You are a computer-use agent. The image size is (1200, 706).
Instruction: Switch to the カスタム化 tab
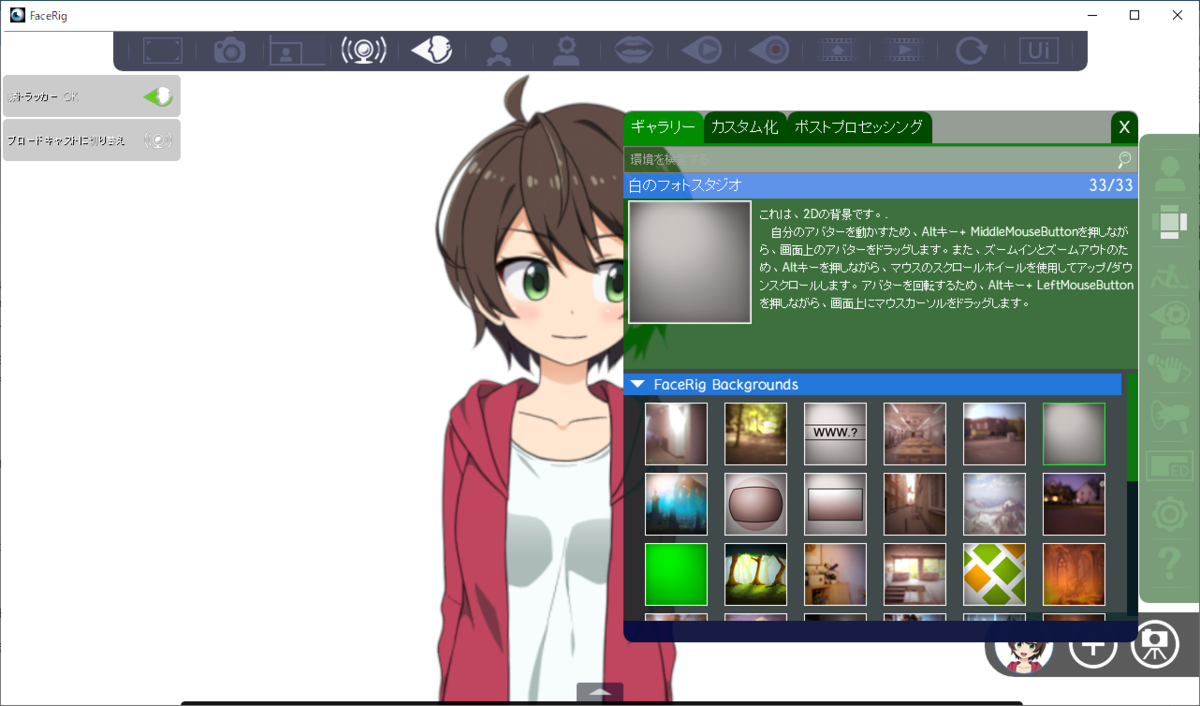[x=744, y=127]
